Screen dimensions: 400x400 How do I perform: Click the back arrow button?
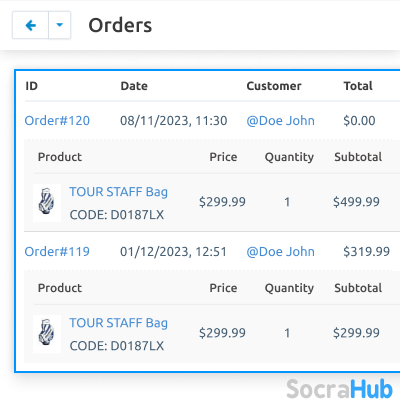point(30,25)
